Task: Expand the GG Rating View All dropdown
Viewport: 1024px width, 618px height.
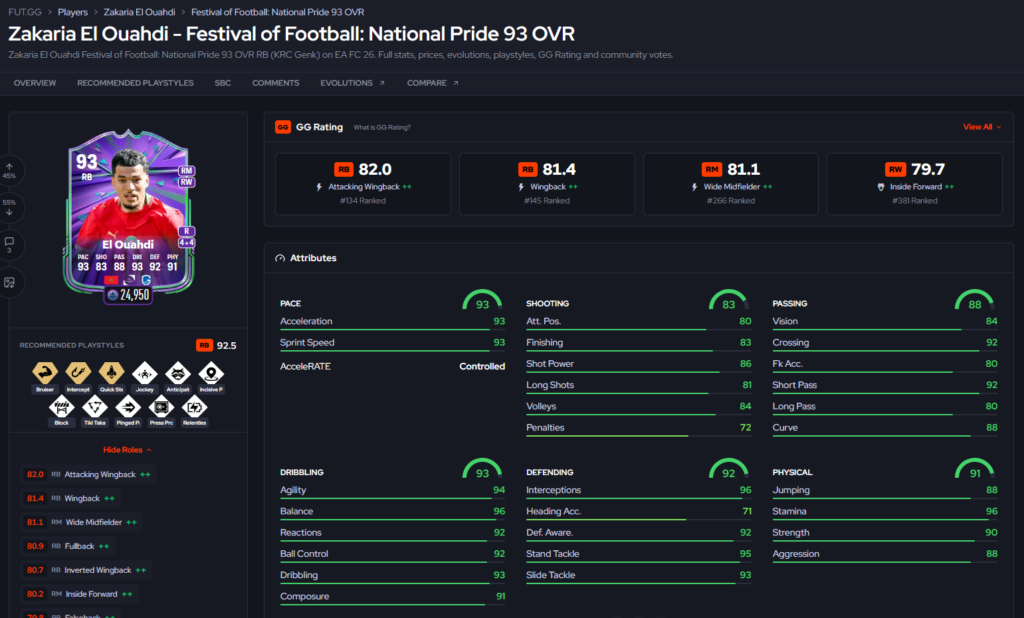Action: [x=982, y=127]
